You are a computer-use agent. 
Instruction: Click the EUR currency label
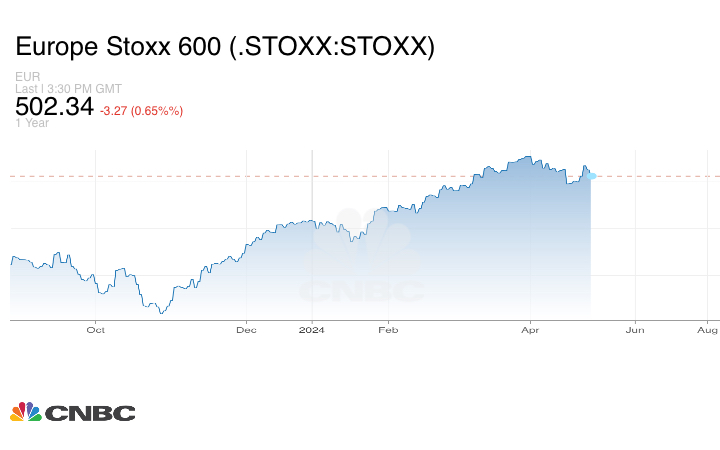point(26,77)
